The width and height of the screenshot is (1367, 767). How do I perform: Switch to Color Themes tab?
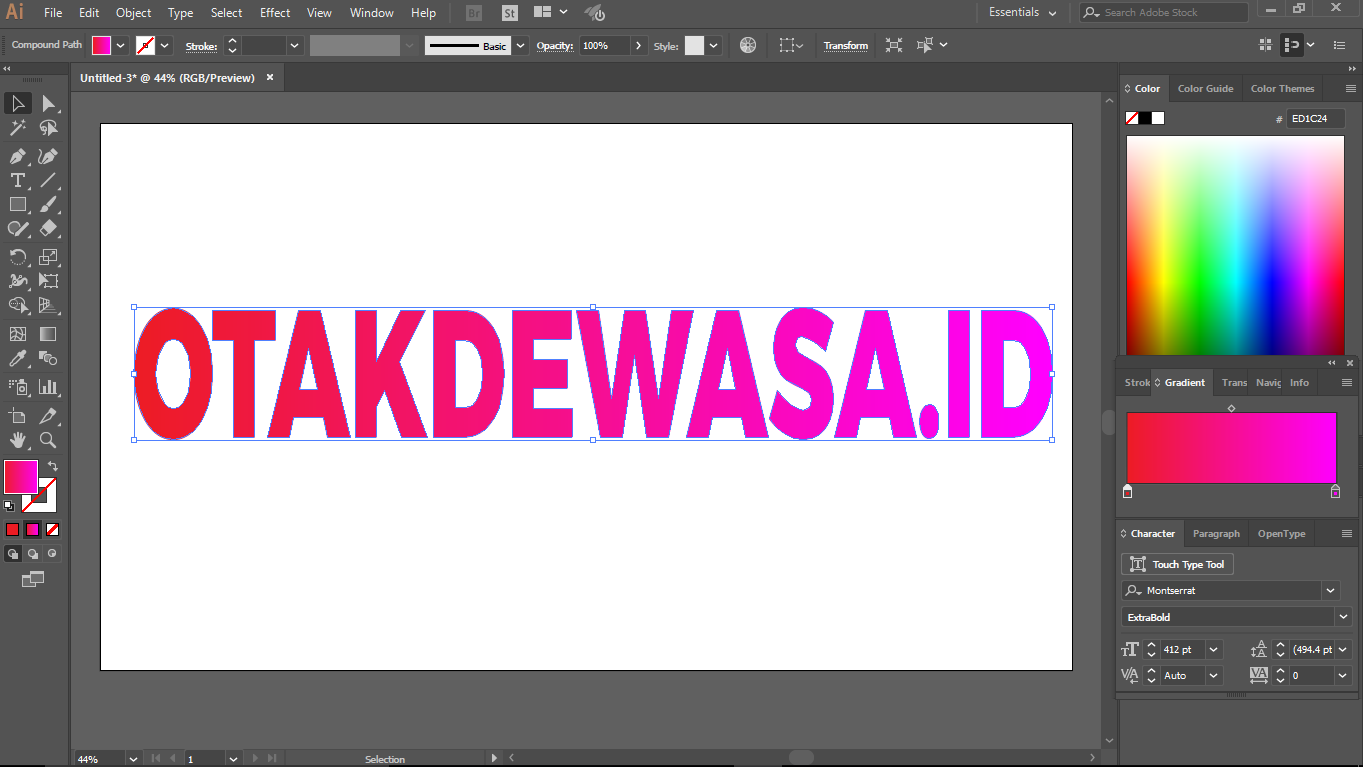click(x=1282, y=88)
